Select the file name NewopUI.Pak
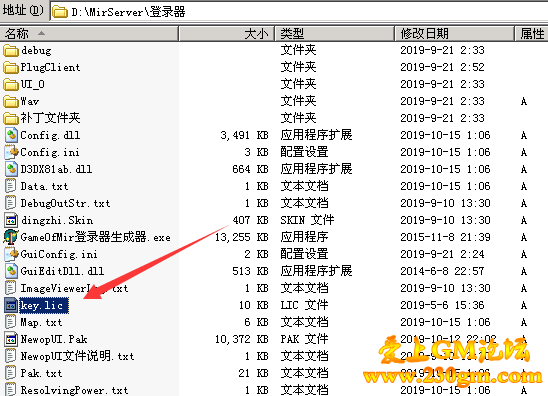Image resolution: width=548 pixels, height=396 pixels. 53,339
